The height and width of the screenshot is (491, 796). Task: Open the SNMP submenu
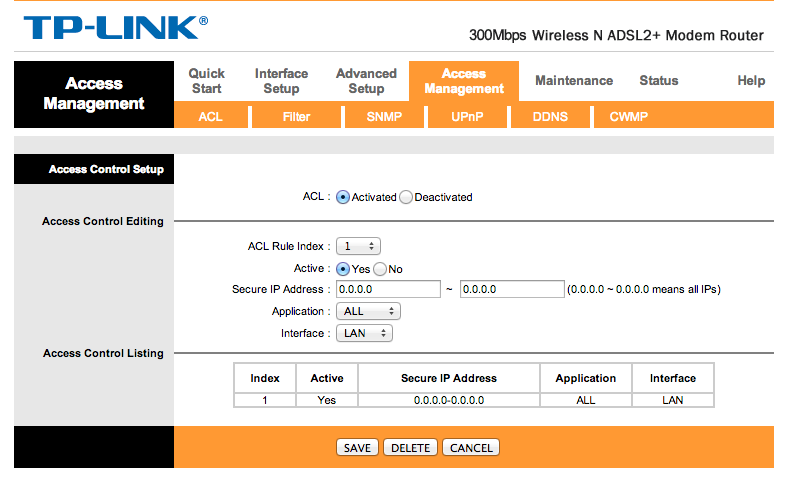(384, 117)
